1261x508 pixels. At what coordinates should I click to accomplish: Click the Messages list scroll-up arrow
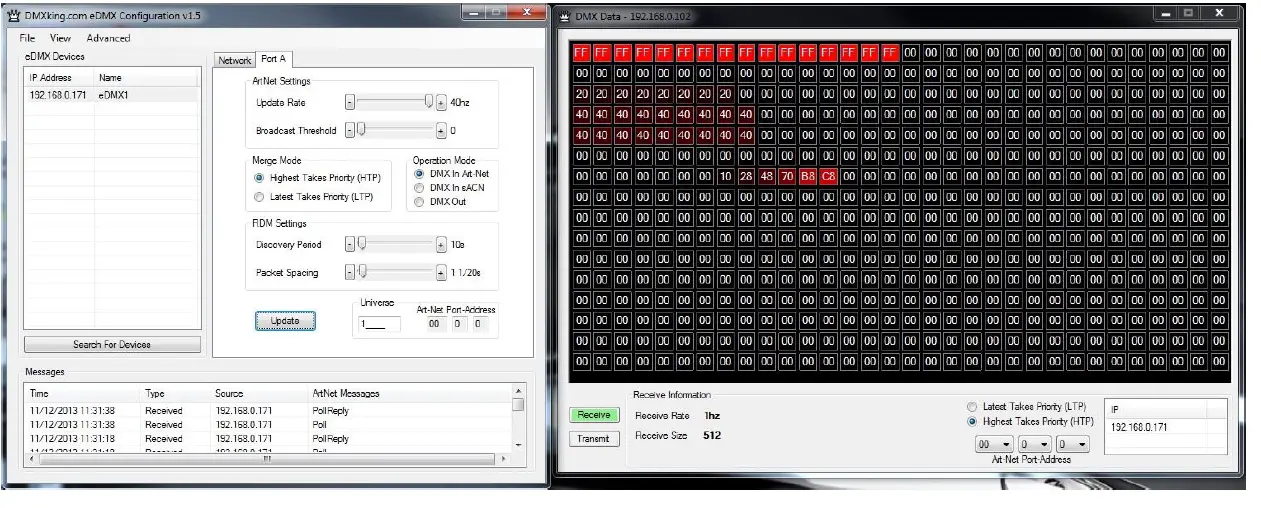click(518, 391)
